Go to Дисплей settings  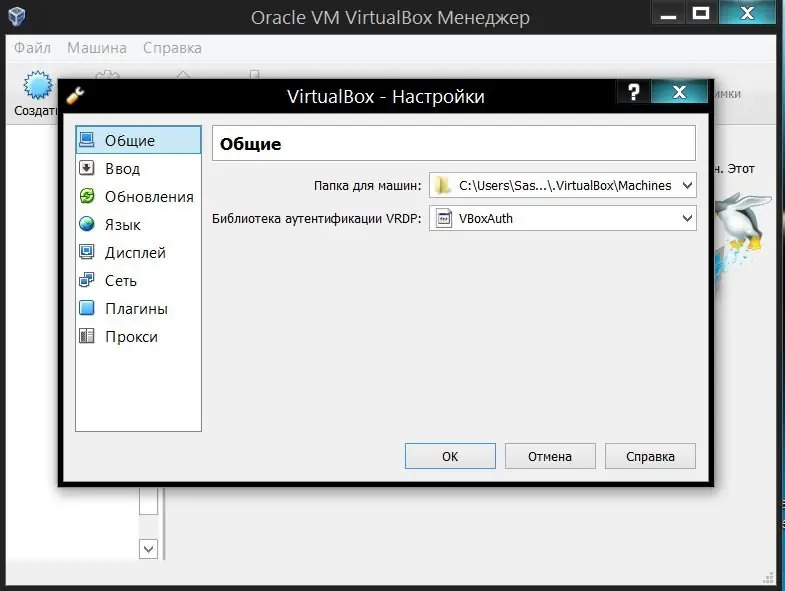[138, 252]
